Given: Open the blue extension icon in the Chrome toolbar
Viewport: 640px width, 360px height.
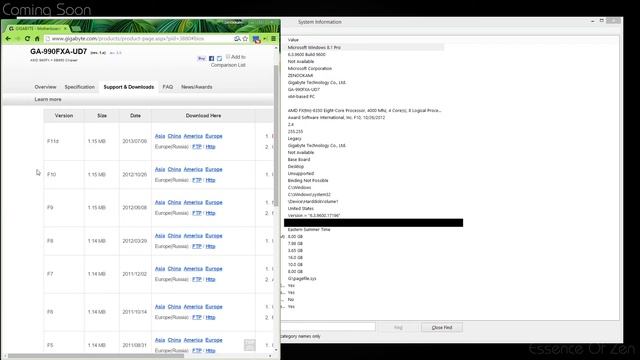Looking at the screenshot, I should (x=256, y=39).
